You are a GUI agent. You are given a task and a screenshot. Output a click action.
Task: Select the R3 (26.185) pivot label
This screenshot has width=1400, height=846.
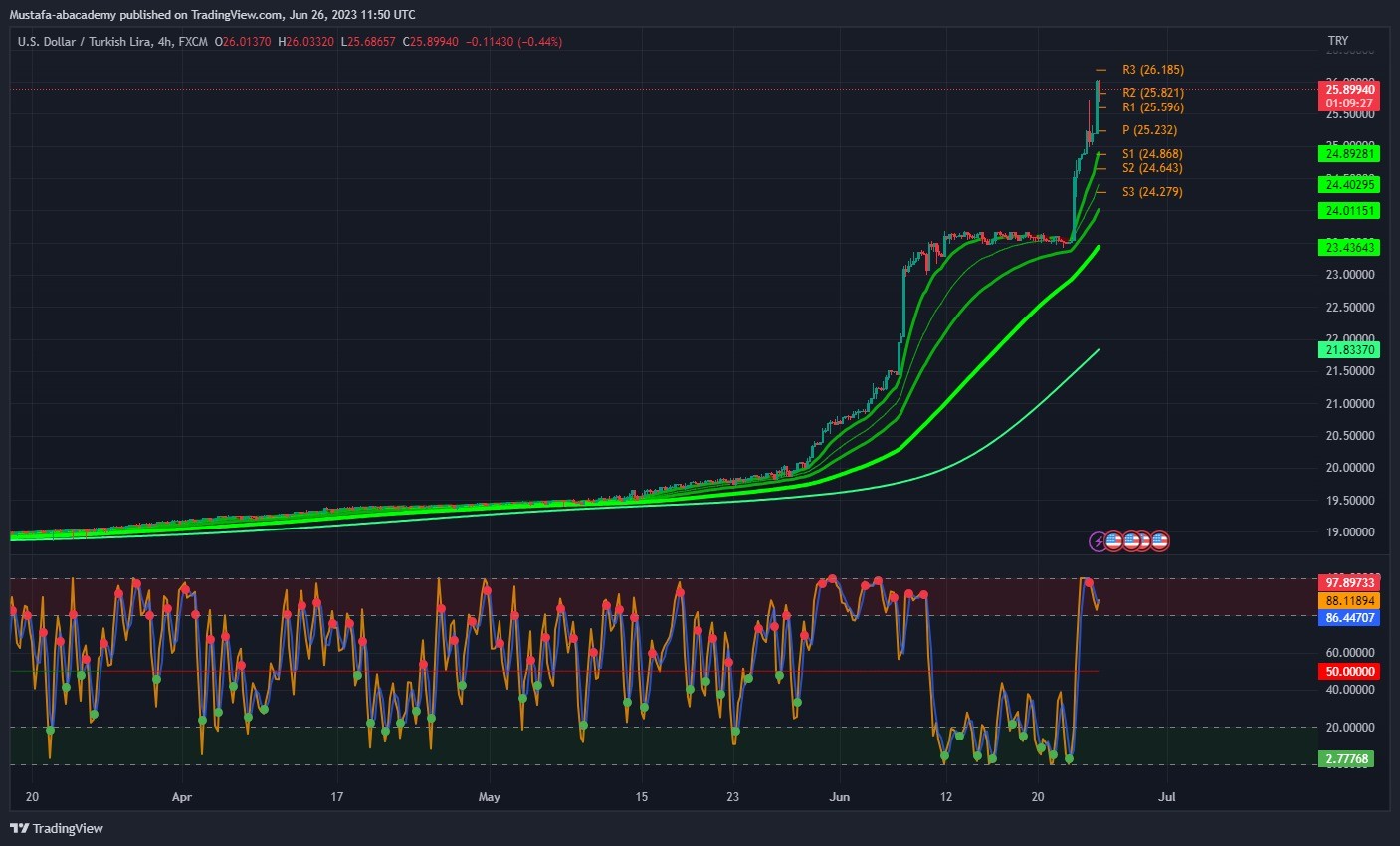pos(1153,70)
